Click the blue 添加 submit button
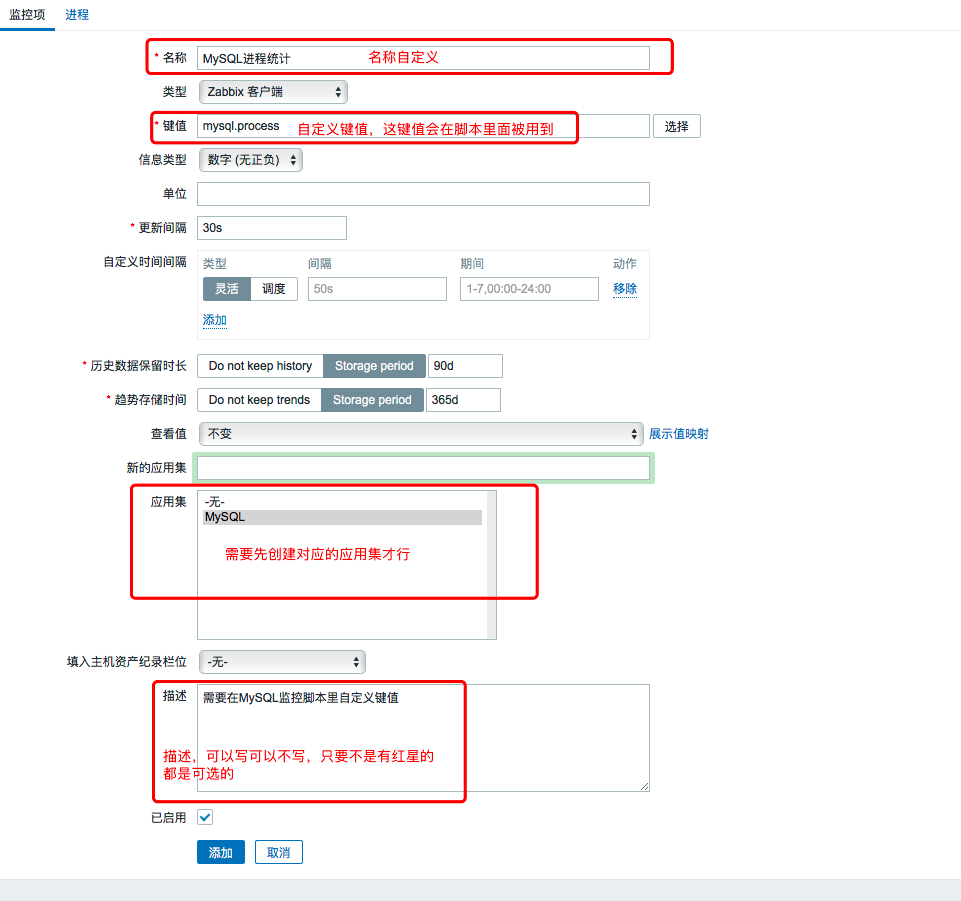Screen dimensions: 961x901 (x=221, y=852)
